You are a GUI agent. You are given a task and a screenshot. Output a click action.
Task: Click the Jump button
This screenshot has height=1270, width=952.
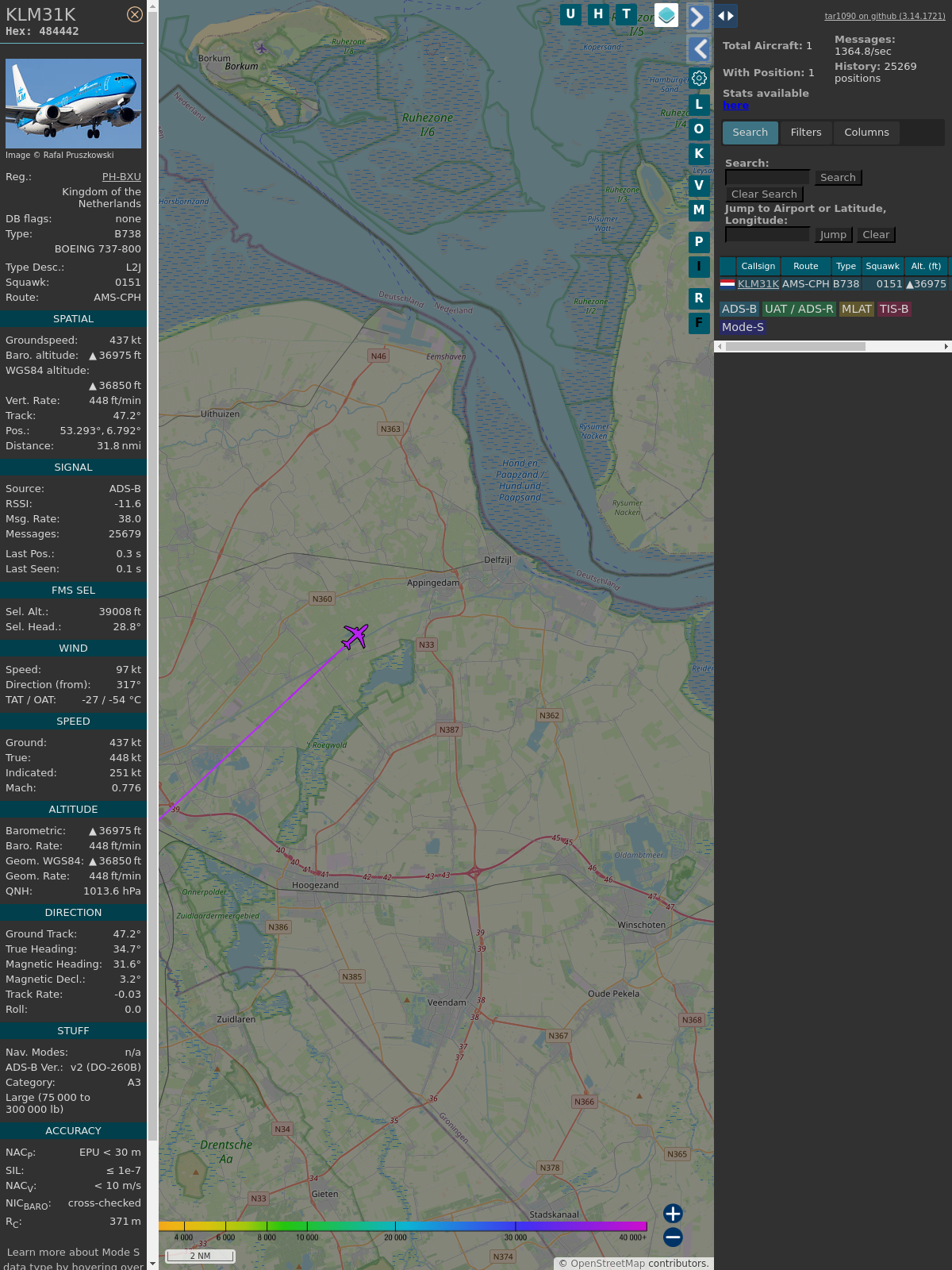[833, 235]
